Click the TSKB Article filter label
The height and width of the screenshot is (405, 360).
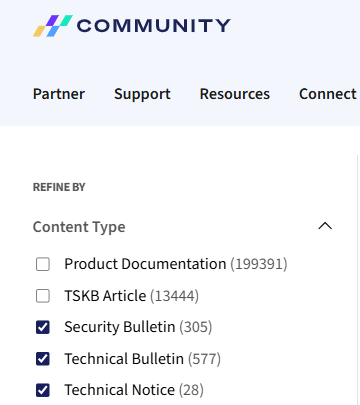click(x=105, y=296)
